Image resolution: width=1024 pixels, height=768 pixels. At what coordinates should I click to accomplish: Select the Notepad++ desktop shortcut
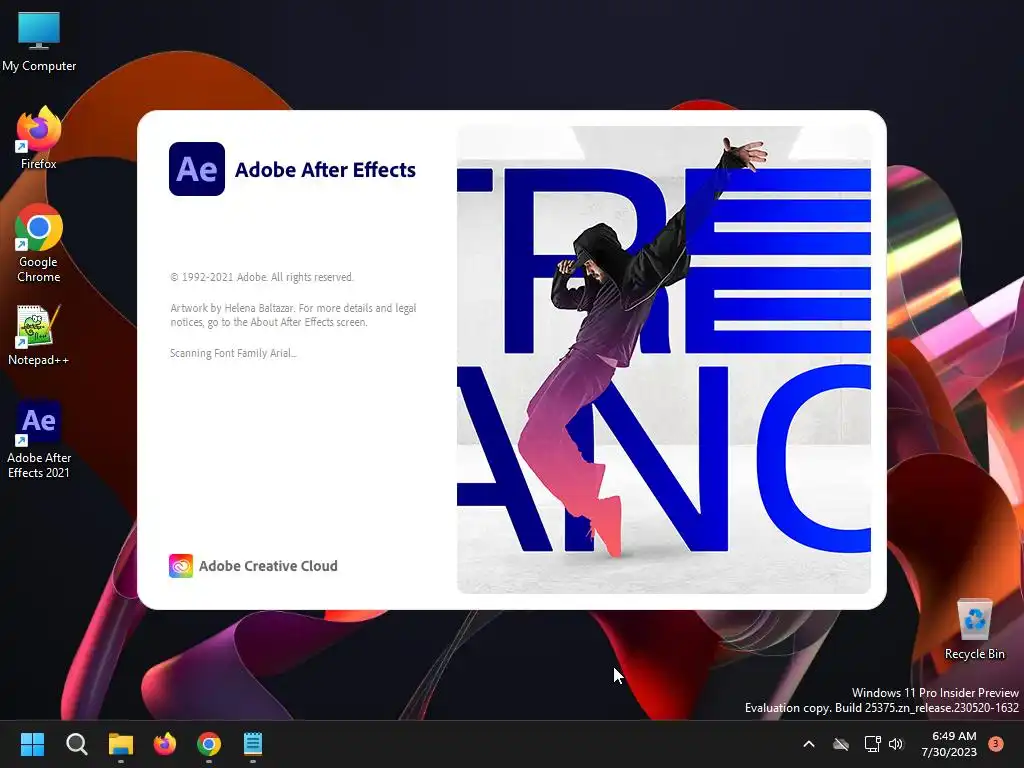tap(39, 335)
